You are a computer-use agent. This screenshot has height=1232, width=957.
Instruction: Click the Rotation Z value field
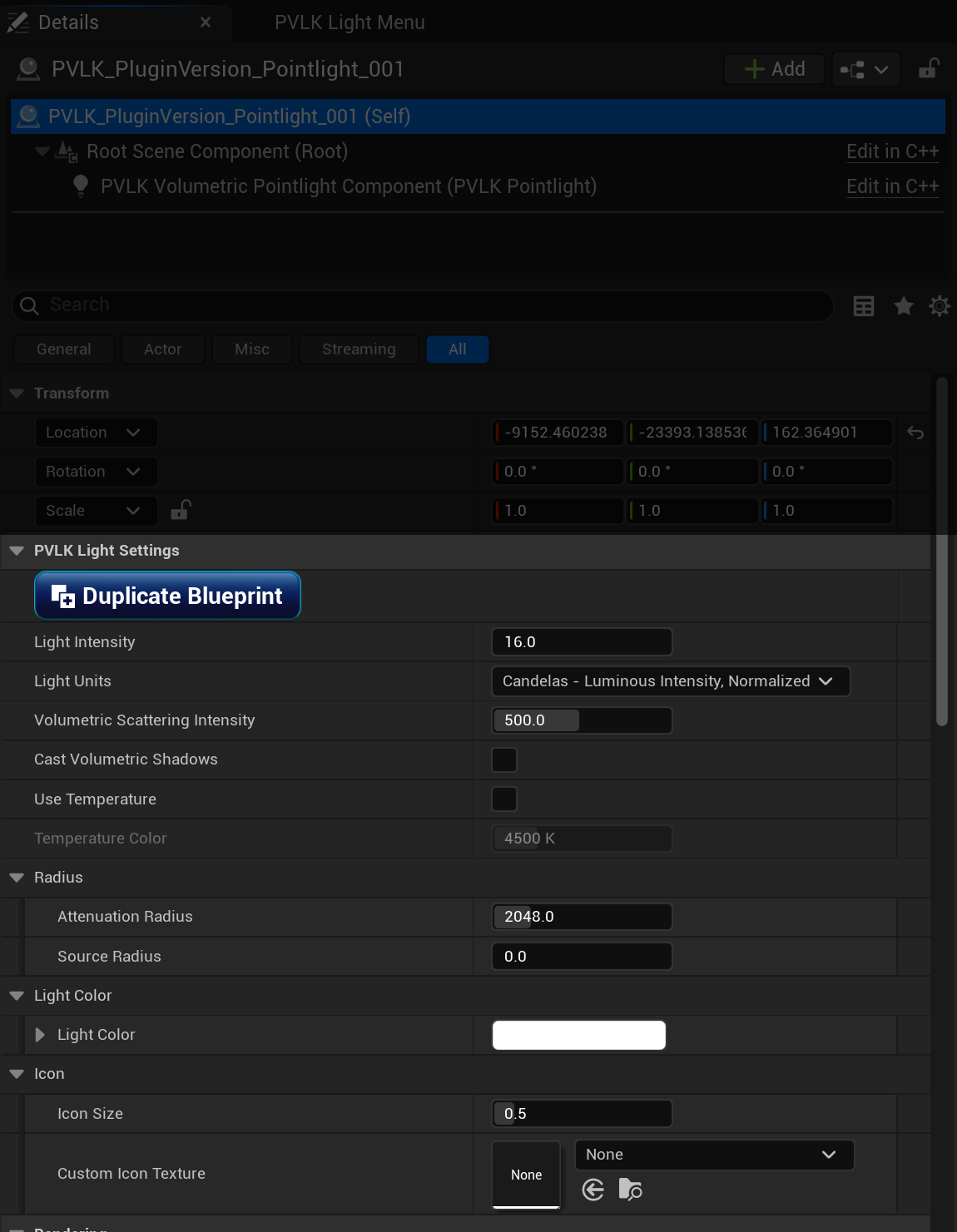pos(827,472)
